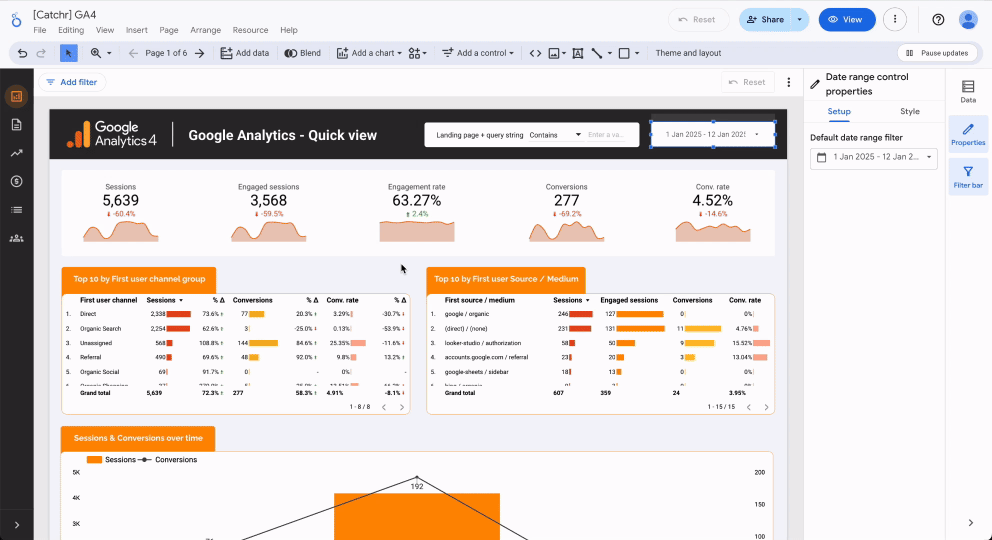Open the trend line icon in left sidebar
The width and height of the screenshot is (992, 540).
(x=16, y=153)
